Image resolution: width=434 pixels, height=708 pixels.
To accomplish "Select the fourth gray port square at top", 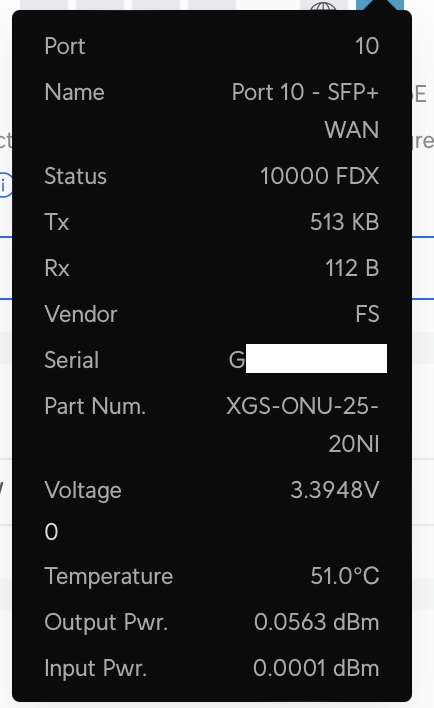I will pyautogui.click(x=212, y=5).
